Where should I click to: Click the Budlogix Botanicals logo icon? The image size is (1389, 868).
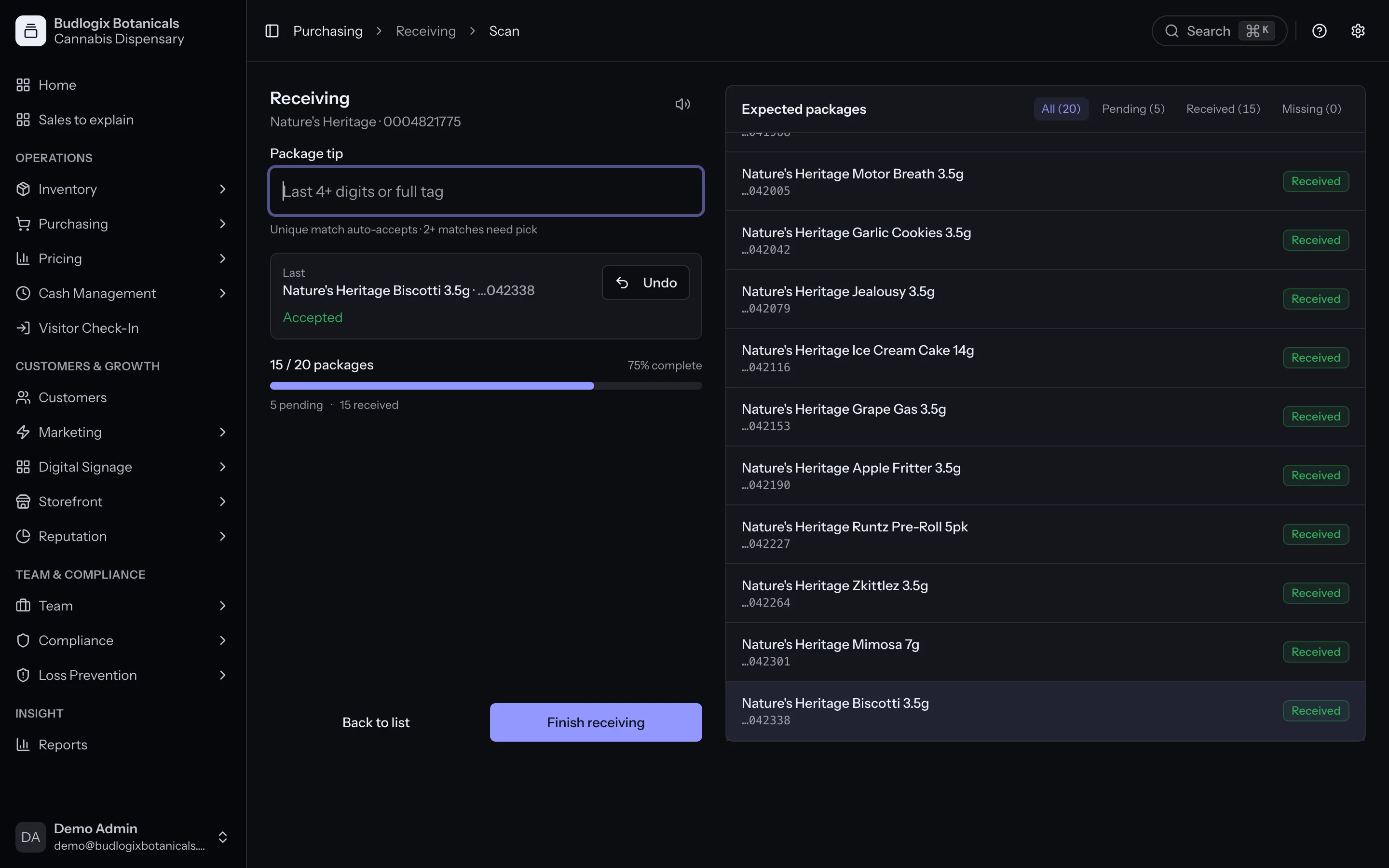point(31,31)
